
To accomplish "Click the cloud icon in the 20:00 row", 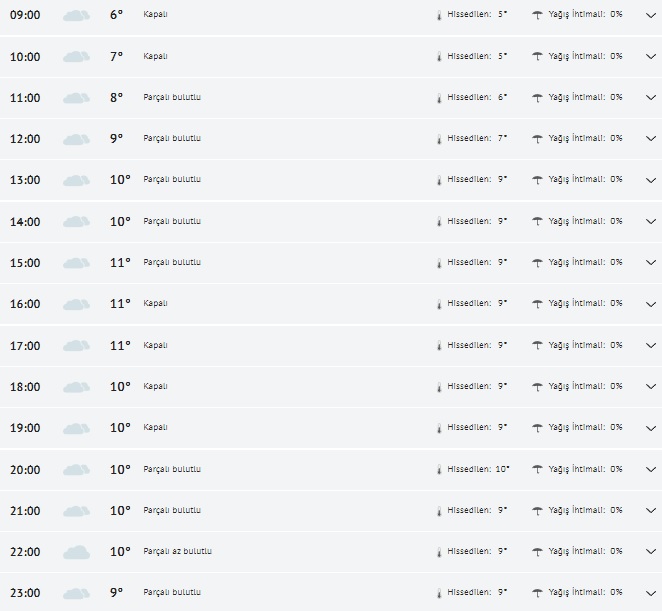I will pyautogui.click(x=76, y=470).
